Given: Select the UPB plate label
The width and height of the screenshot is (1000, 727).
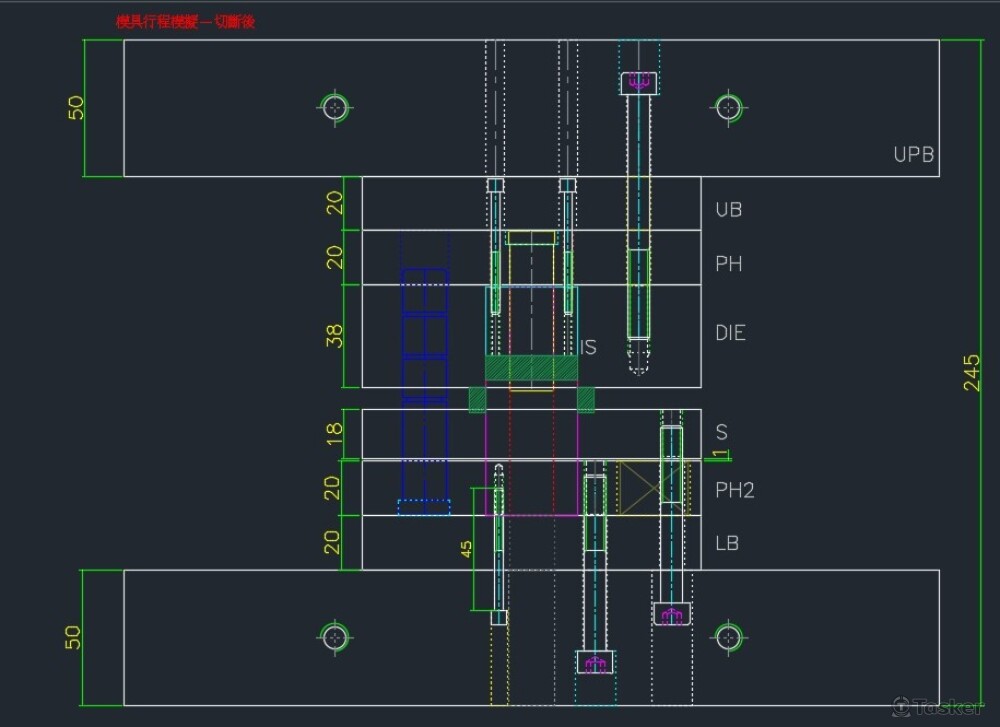Looking at the screenshot, I should coord(913,155).
